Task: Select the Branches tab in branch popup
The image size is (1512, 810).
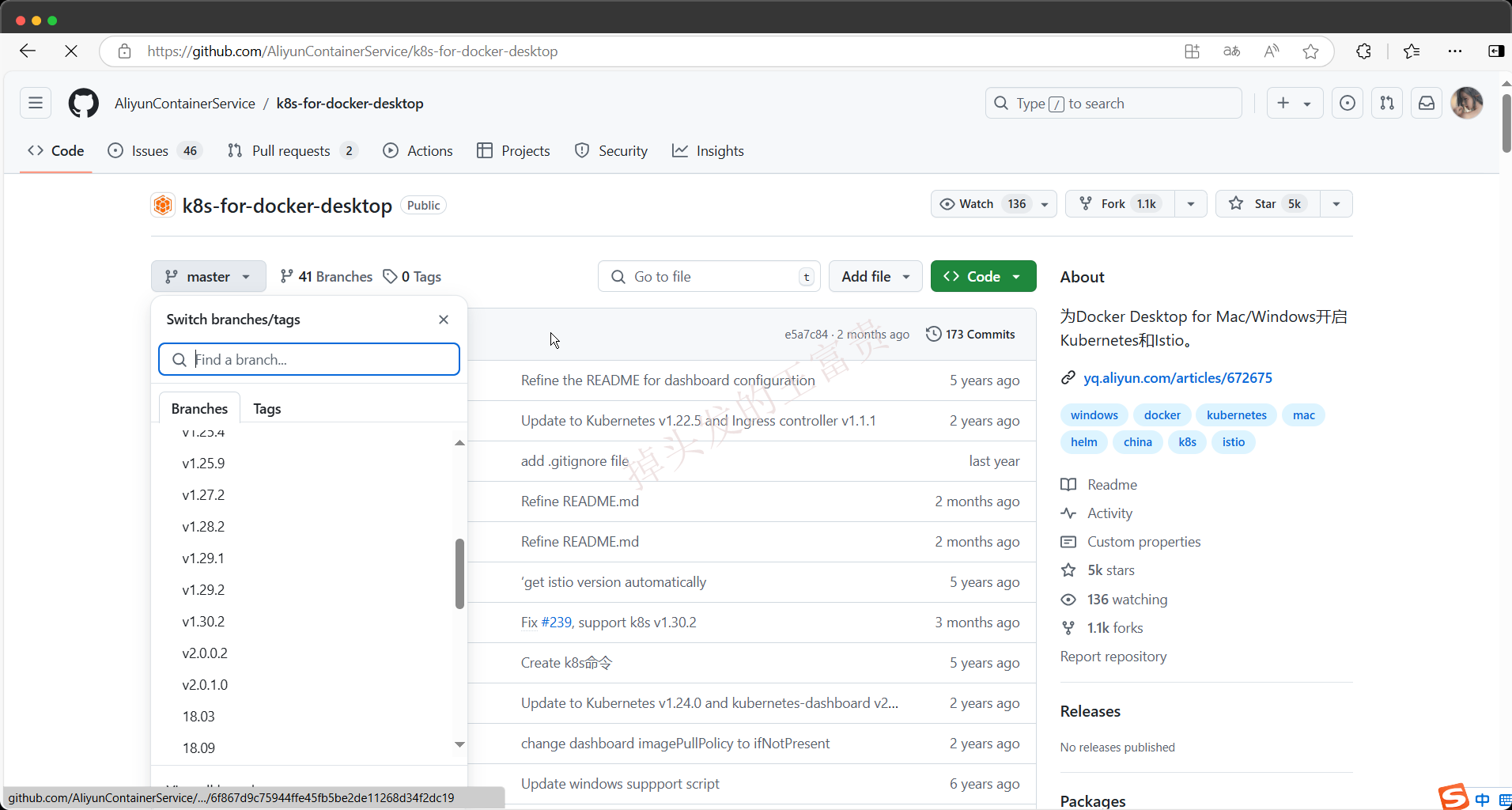Action: pyautogui.click(x=199, y=409)
